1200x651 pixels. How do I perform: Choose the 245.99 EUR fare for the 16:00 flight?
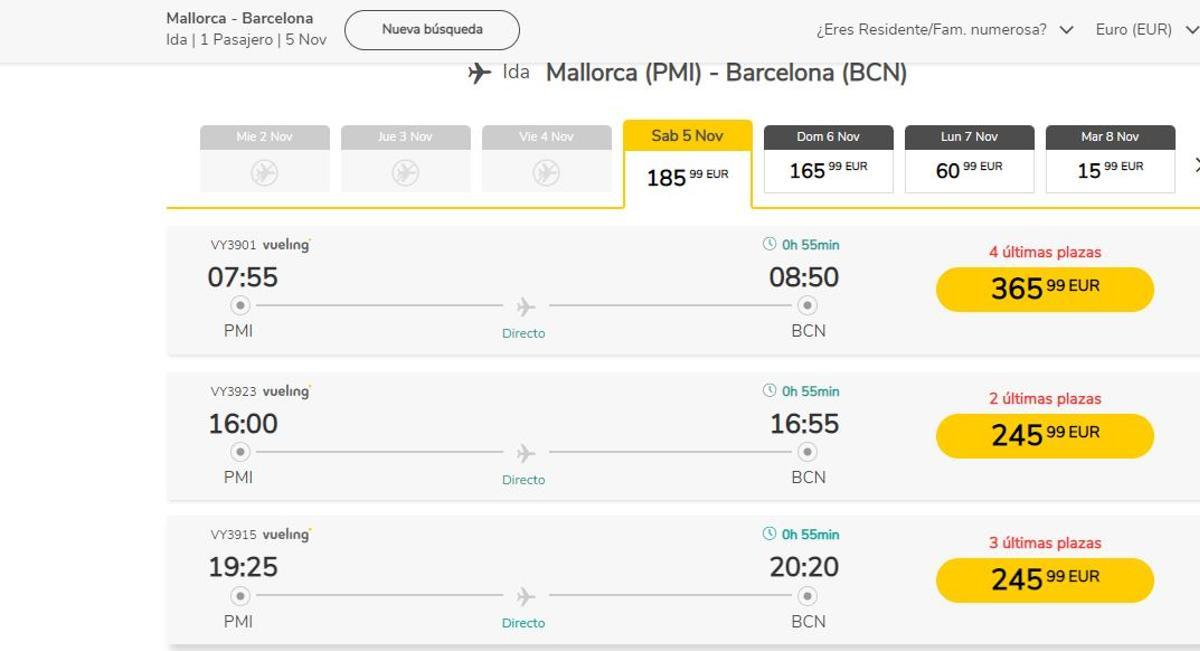point(1044,435)
